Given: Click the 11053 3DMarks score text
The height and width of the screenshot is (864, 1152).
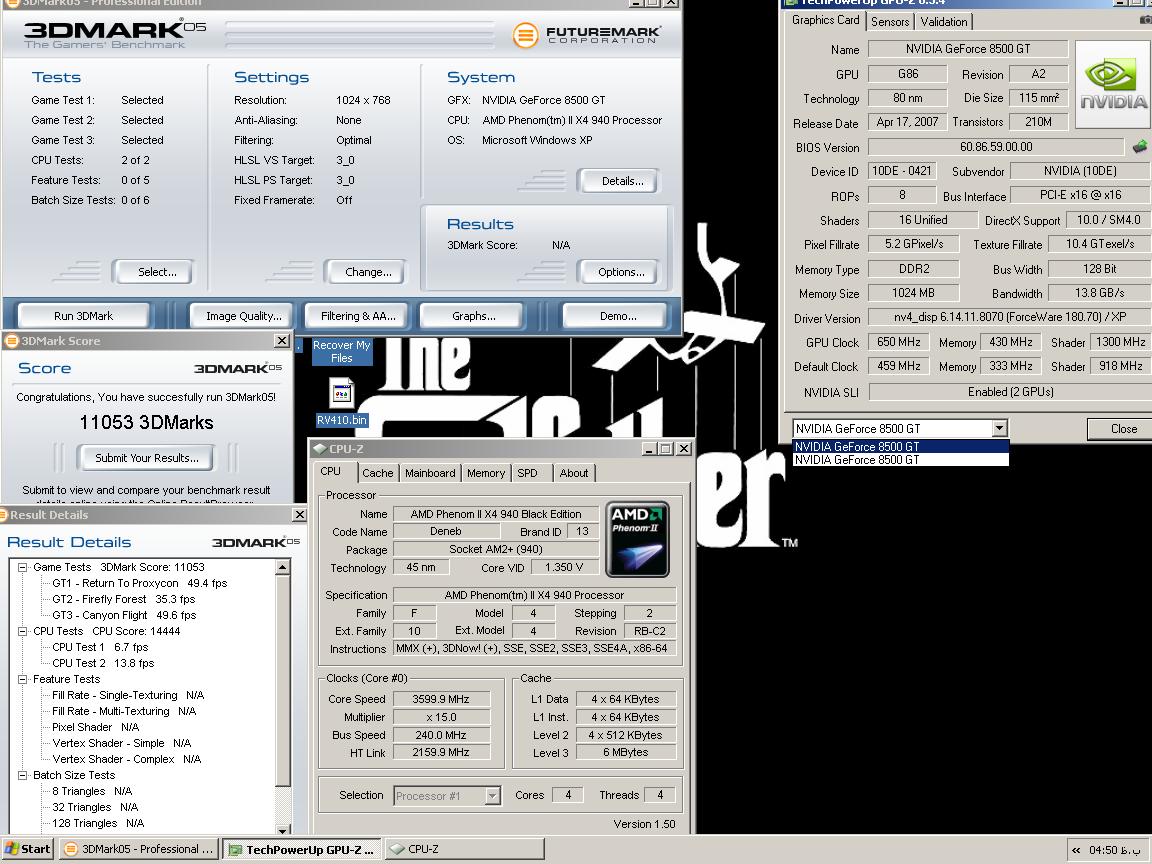Looking at the screenshot, I should point(146,422).
